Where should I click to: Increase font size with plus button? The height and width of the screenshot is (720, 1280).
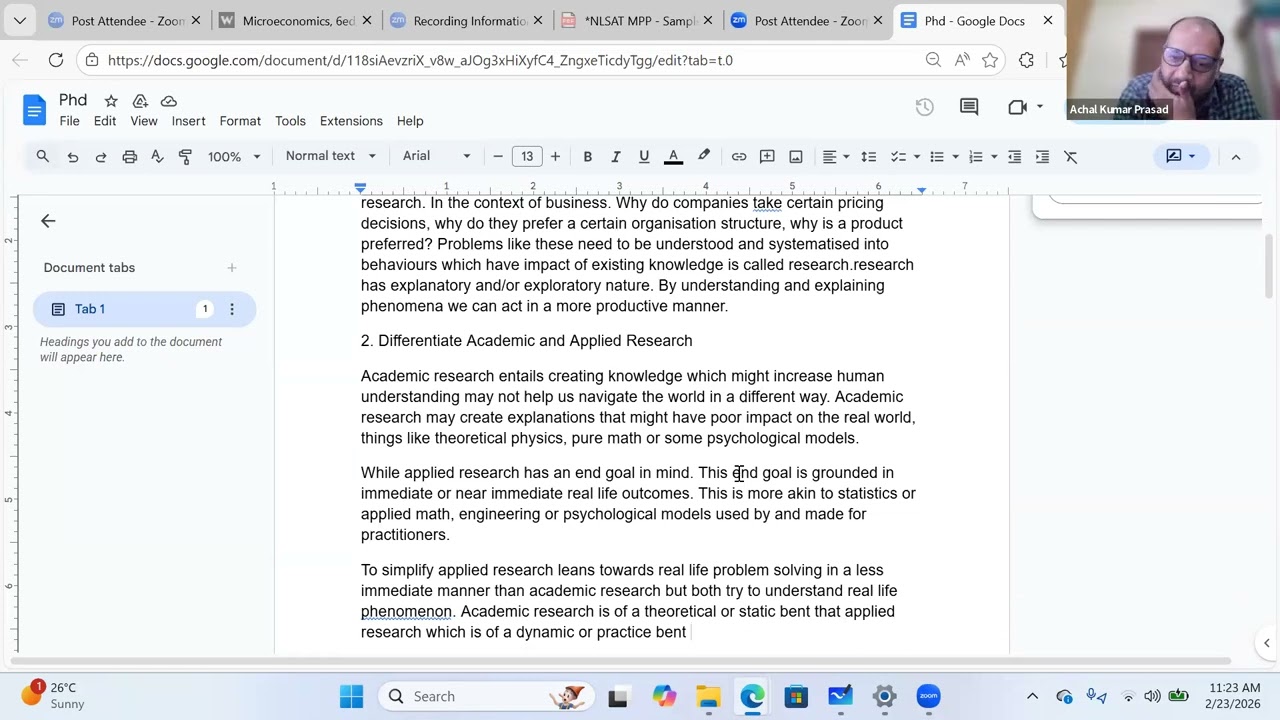pyautogui.click(x=555, y=156)
